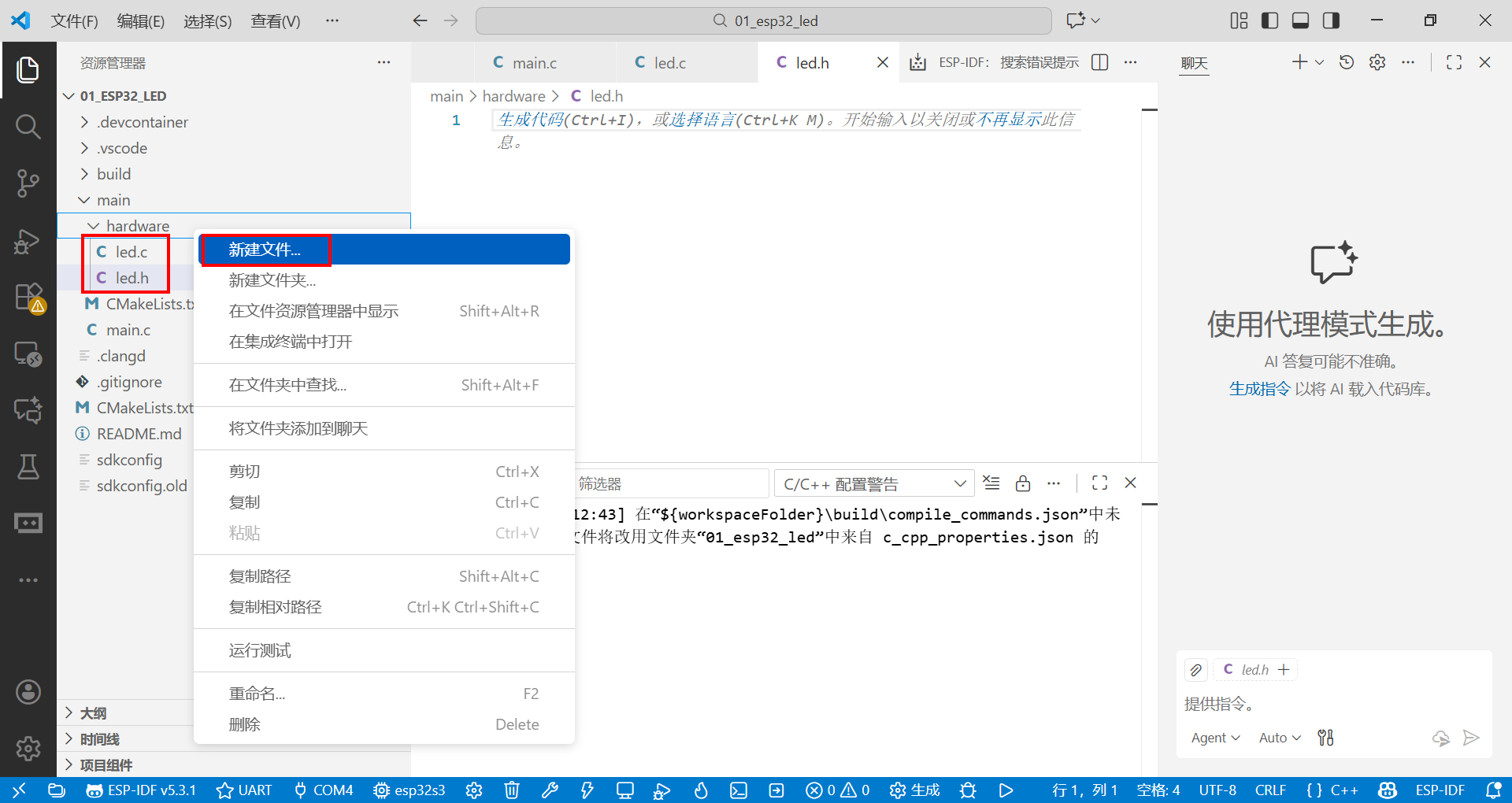Click the 生成指令 link in chat

[x=1260, y=389]
